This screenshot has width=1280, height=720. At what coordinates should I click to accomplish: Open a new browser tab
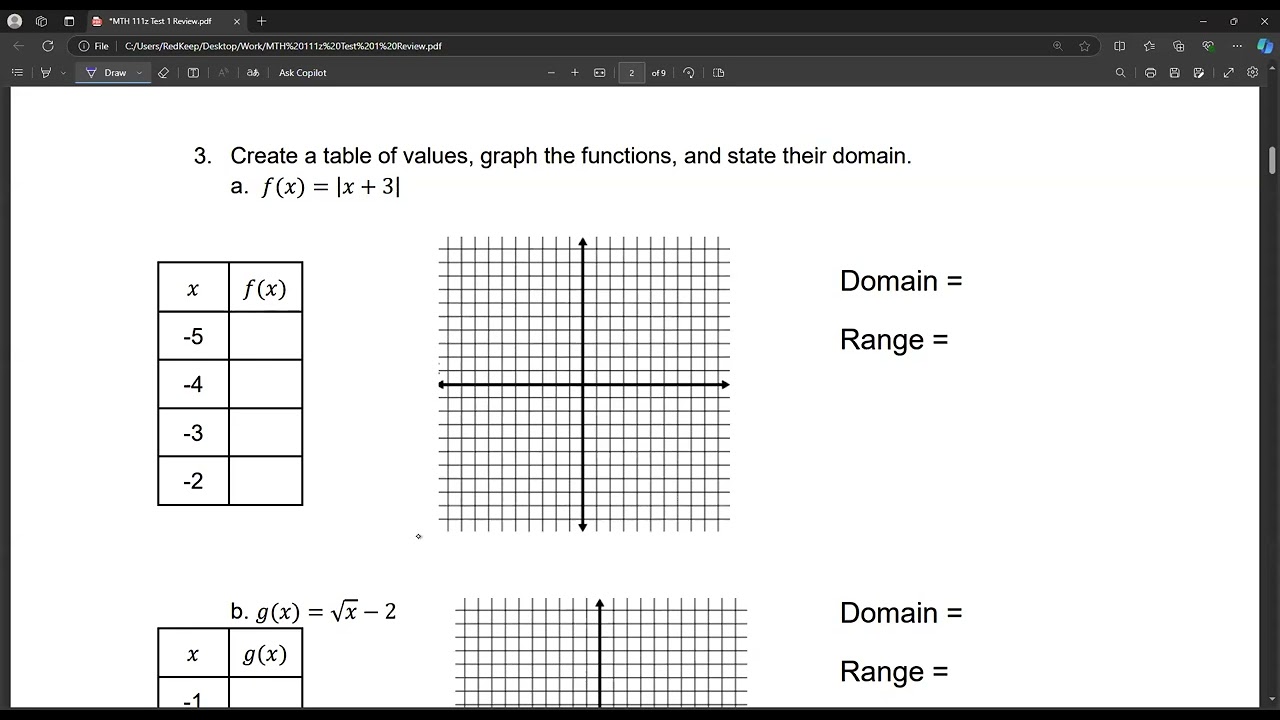pyautogui.click(x=262, y=21)
